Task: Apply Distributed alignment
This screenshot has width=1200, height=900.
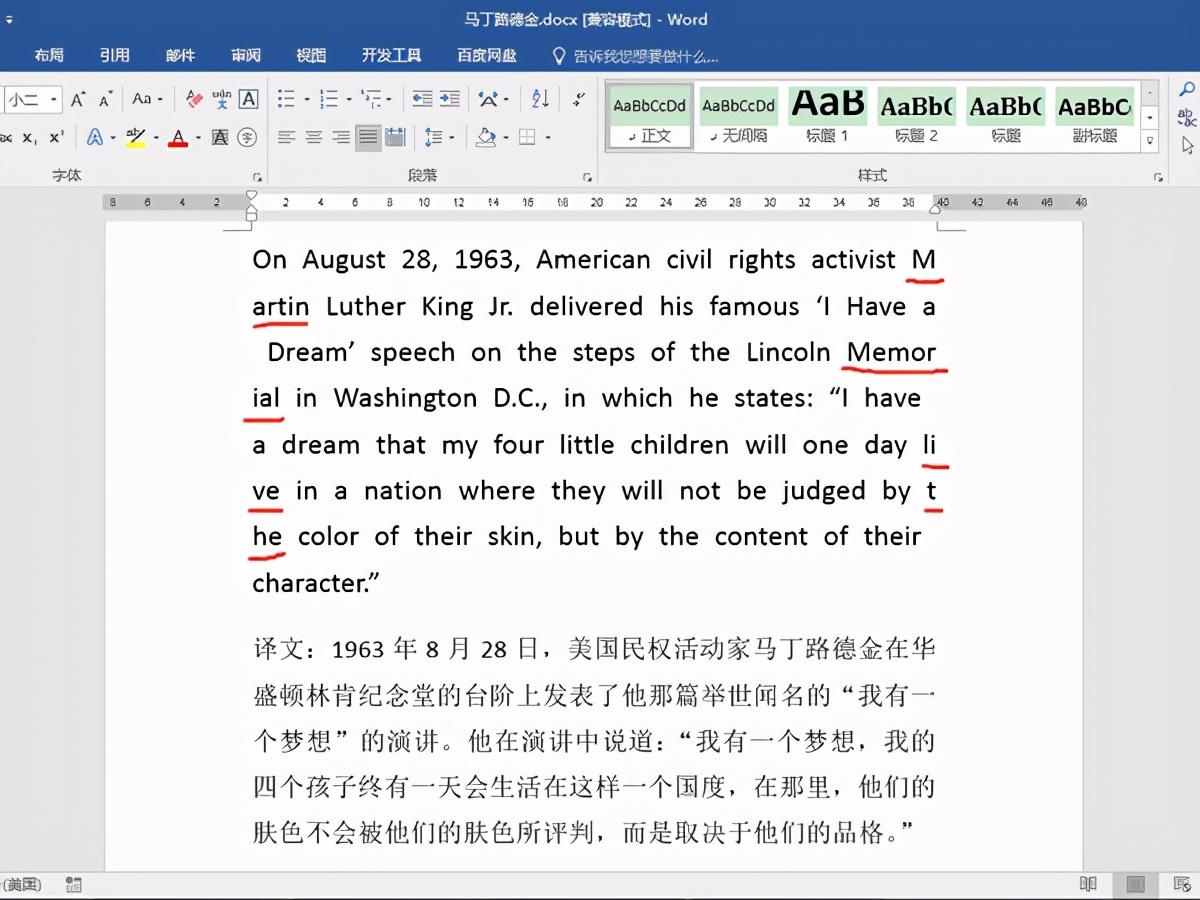Action: click(x=395, y=137)
